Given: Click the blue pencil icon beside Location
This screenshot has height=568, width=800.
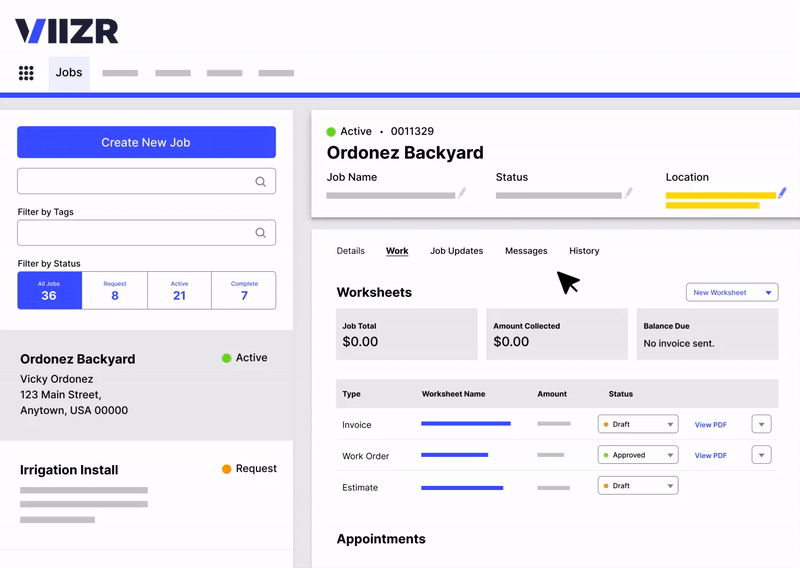Looking at the screenshot, I should point(782,192).
